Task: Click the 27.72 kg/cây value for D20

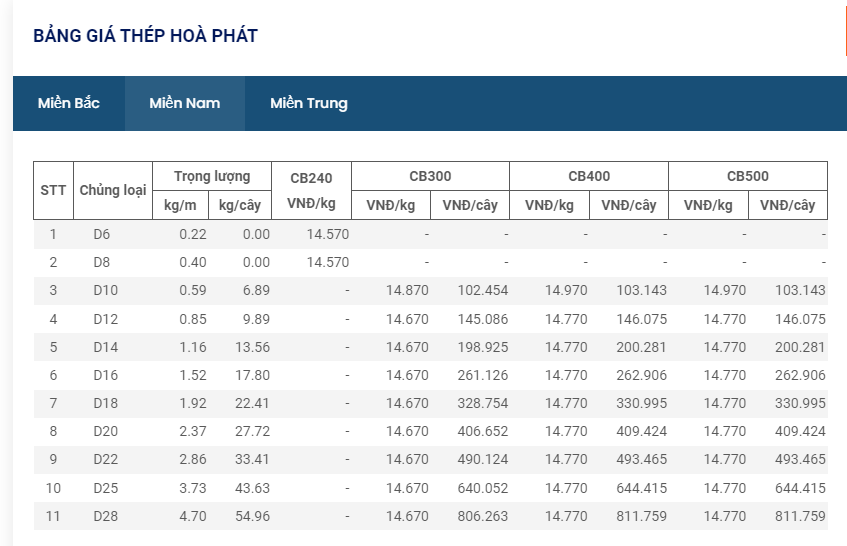Action: pos(252,432)
